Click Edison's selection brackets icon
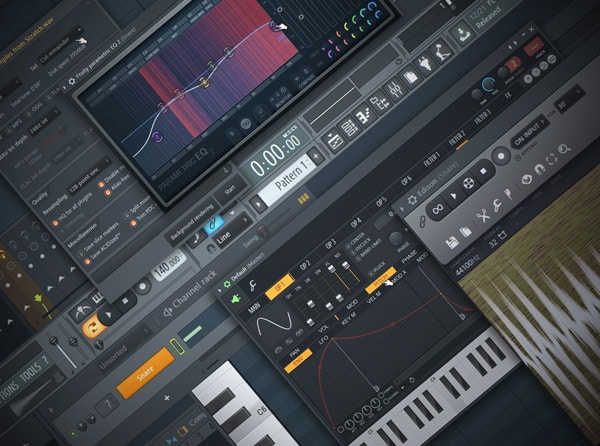600x446 pixels. coord(551,159)
